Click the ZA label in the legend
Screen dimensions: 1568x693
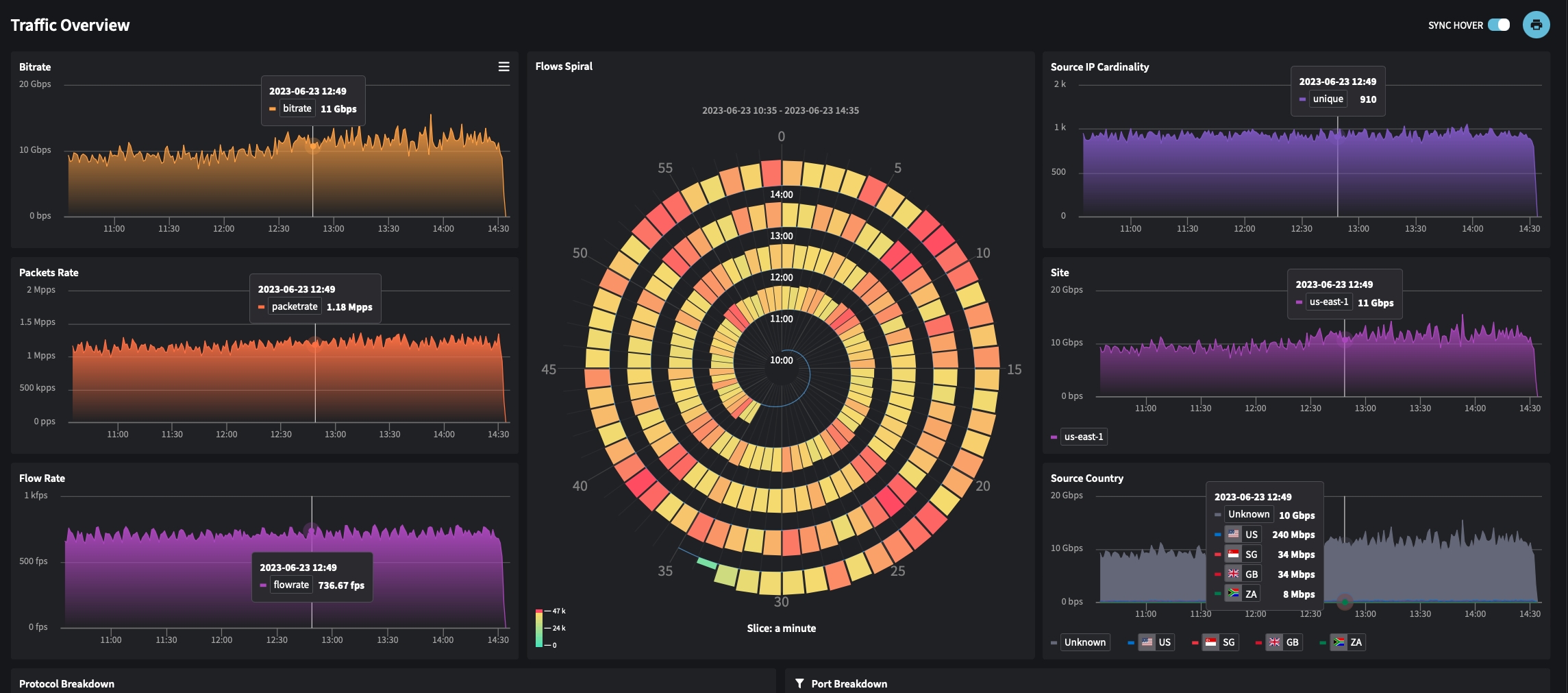pyautogui.click(x=1356, y=642)
